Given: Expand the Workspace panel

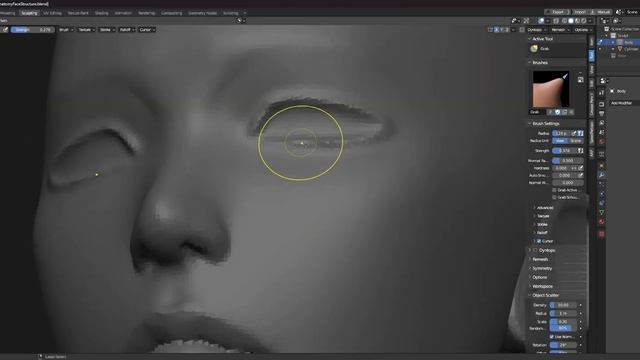Looking at the screenshot, I should pyautogui.click(x=542, y=286).
